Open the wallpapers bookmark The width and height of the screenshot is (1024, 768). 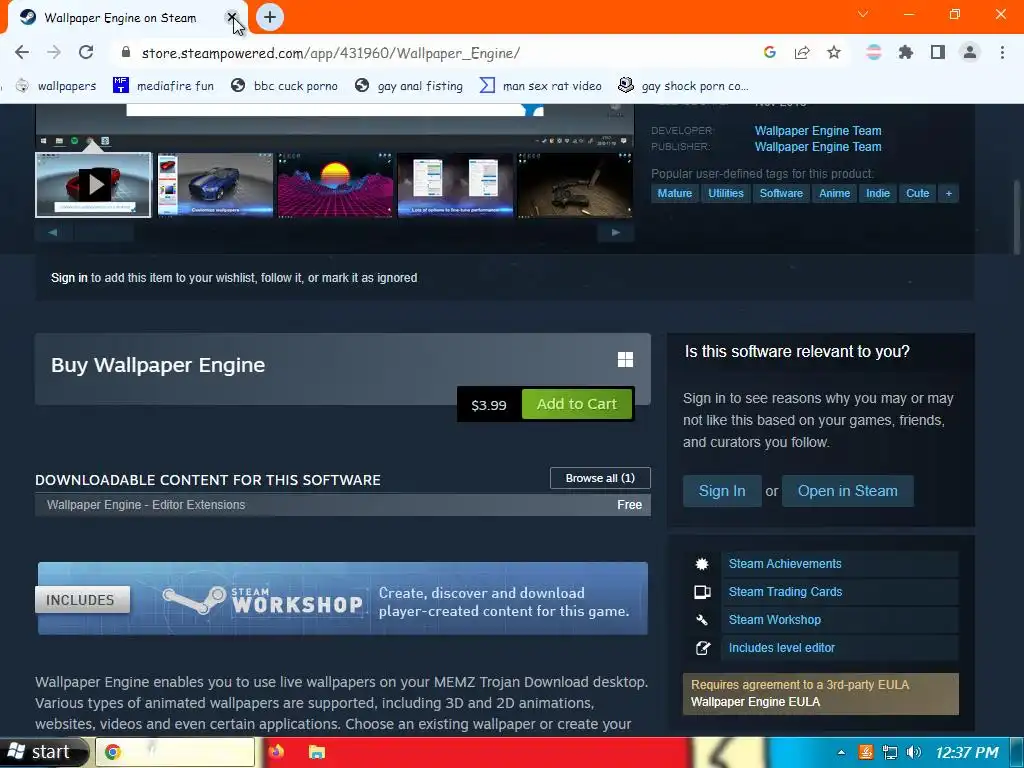pos(56,86)
